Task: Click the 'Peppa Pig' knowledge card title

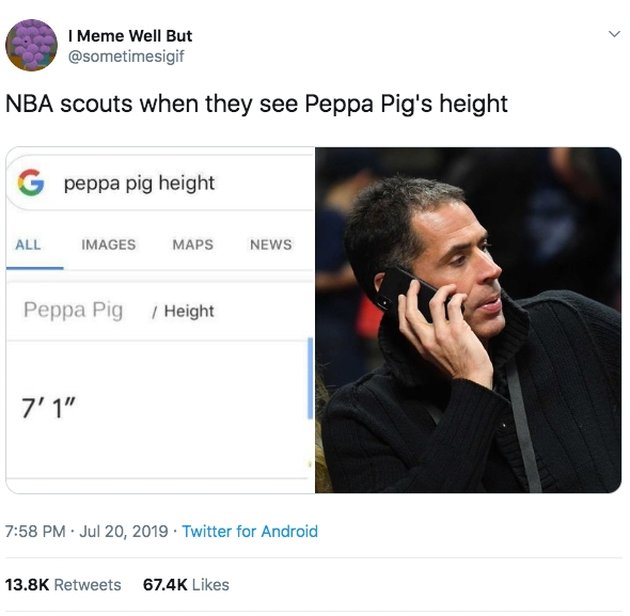Action: (73, 310)
